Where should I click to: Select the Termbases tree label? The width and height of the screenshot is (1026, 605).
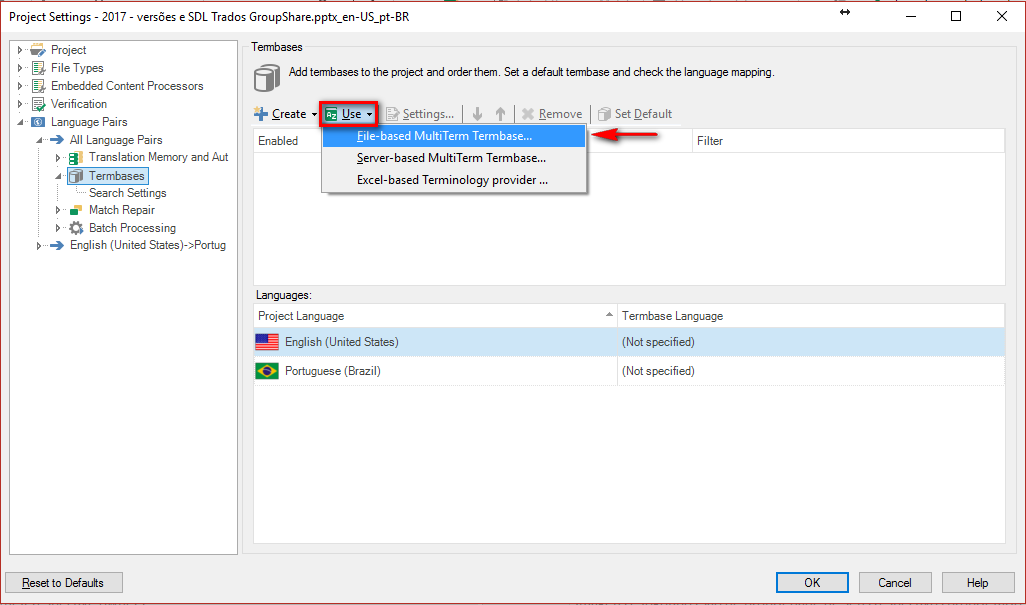pyautogui.click(x=116, y=176)
